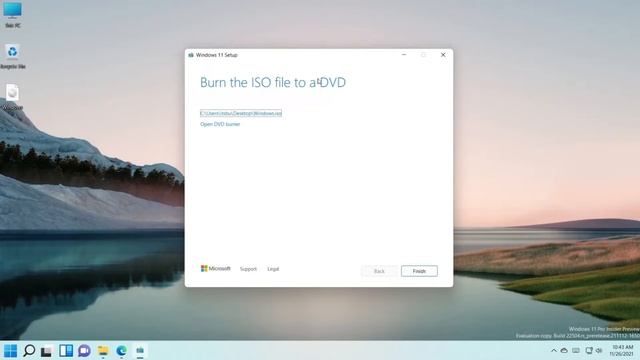Click the Open DVD burner link
This screenshot has height=360, width=640.
click(220, 124)
